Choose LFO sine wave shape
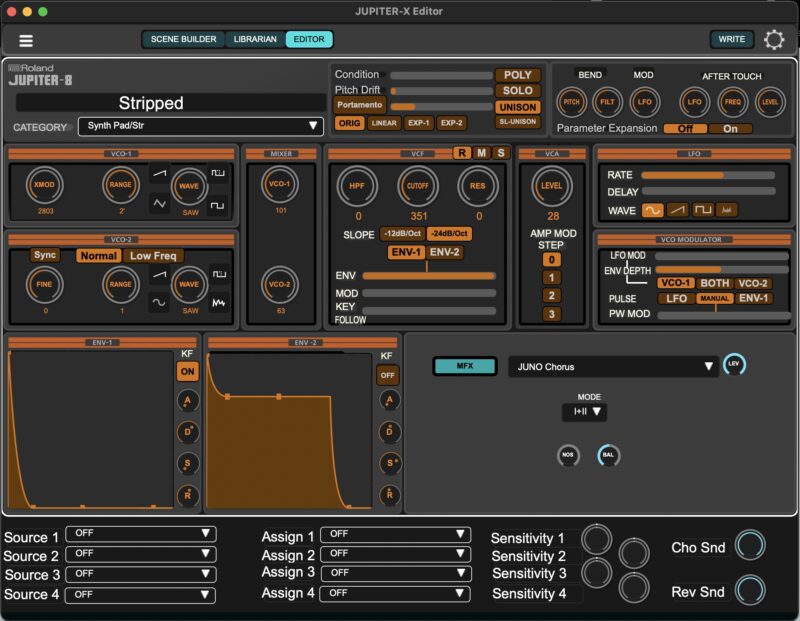Screen dimensions: 800x621 [x=652, y=210]
